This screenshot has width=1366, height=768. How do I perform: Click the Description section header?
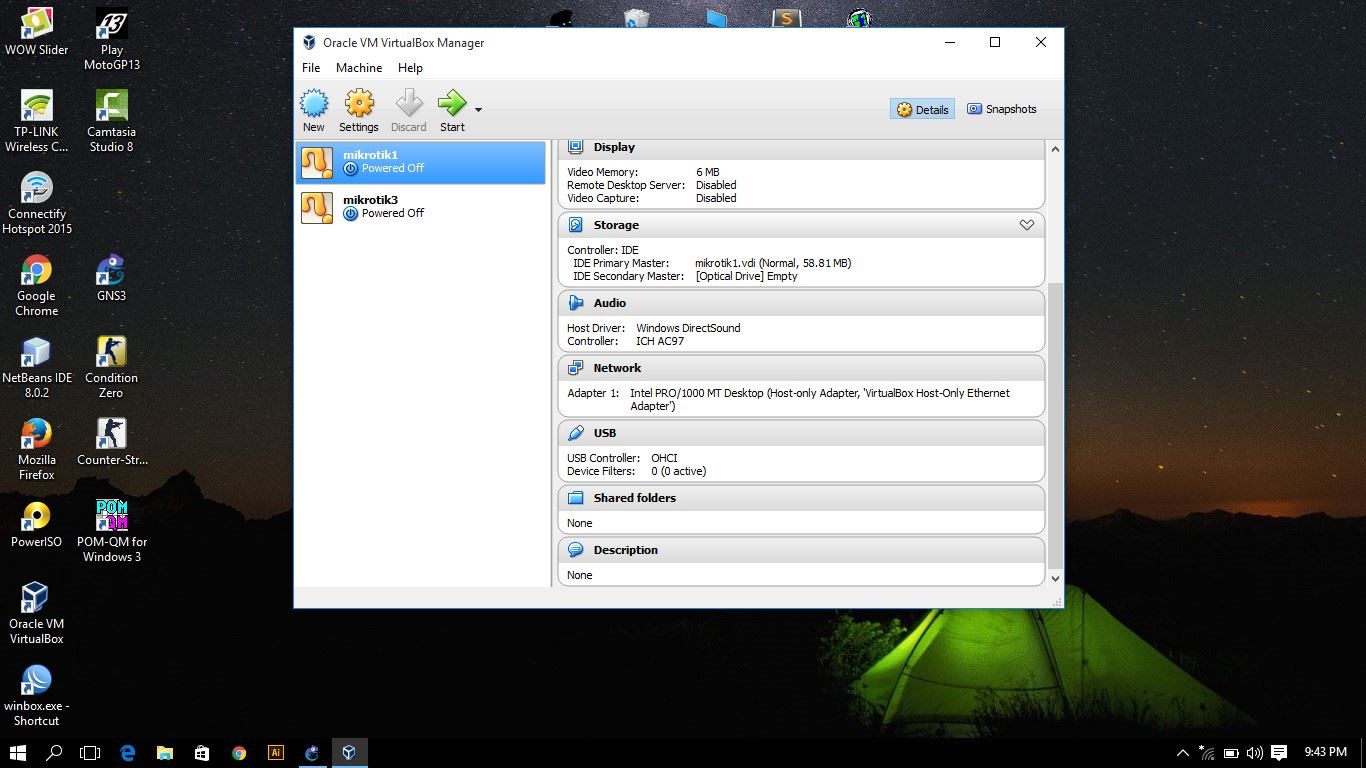801,550
